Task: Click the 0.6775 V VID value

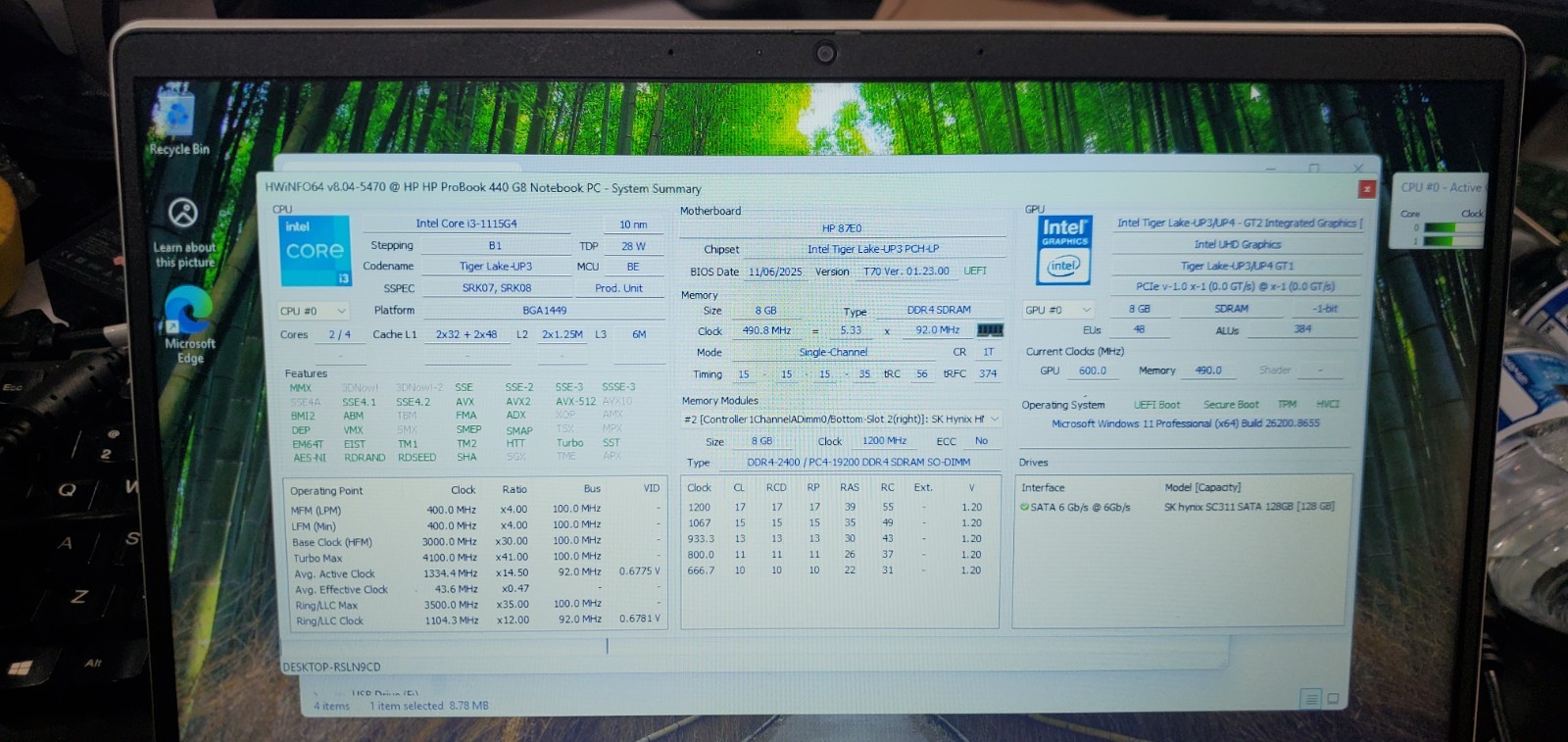Action: pos(639,571)
